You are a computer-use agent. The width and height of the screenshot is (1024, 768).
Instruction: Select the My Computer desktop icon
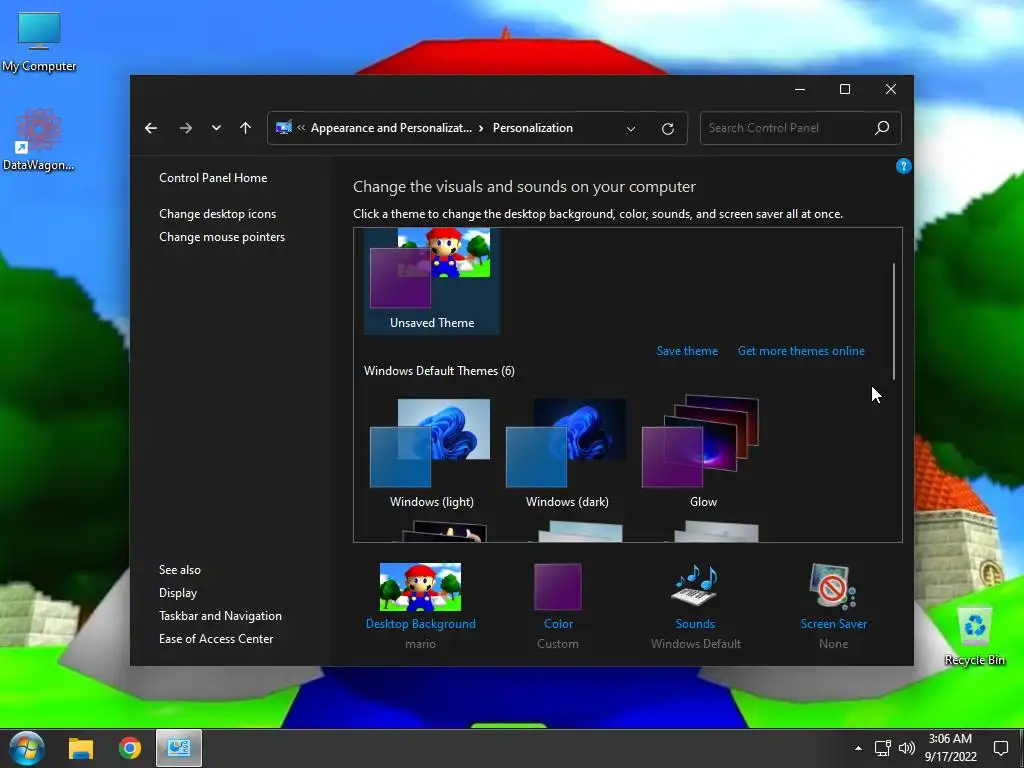pos(39,42)
